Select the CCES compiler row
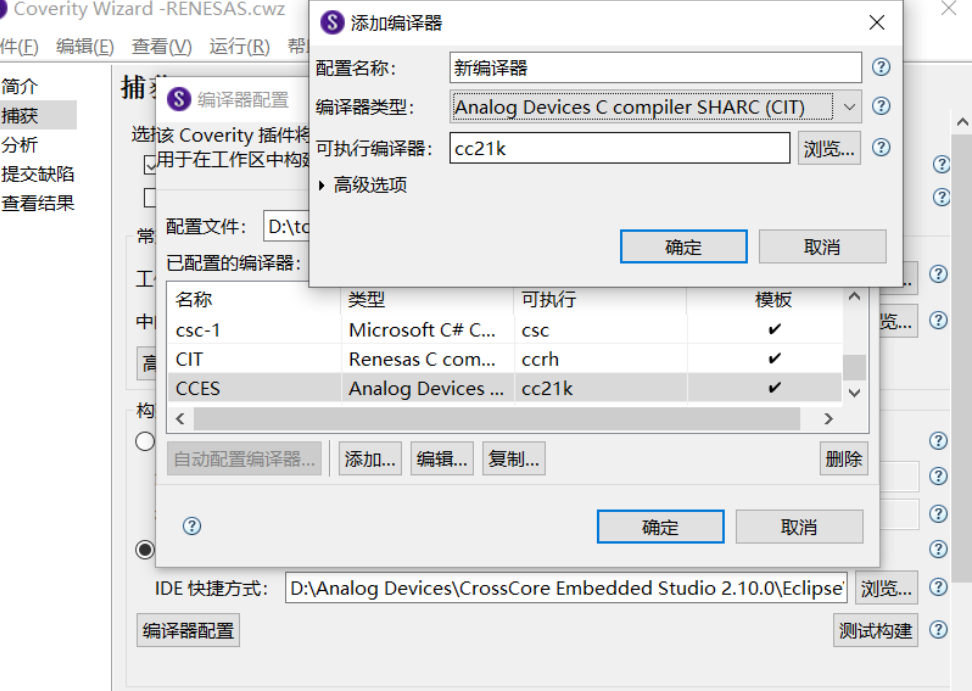The height and width of the screenshot is (691, 972). [x=505, y=388]
